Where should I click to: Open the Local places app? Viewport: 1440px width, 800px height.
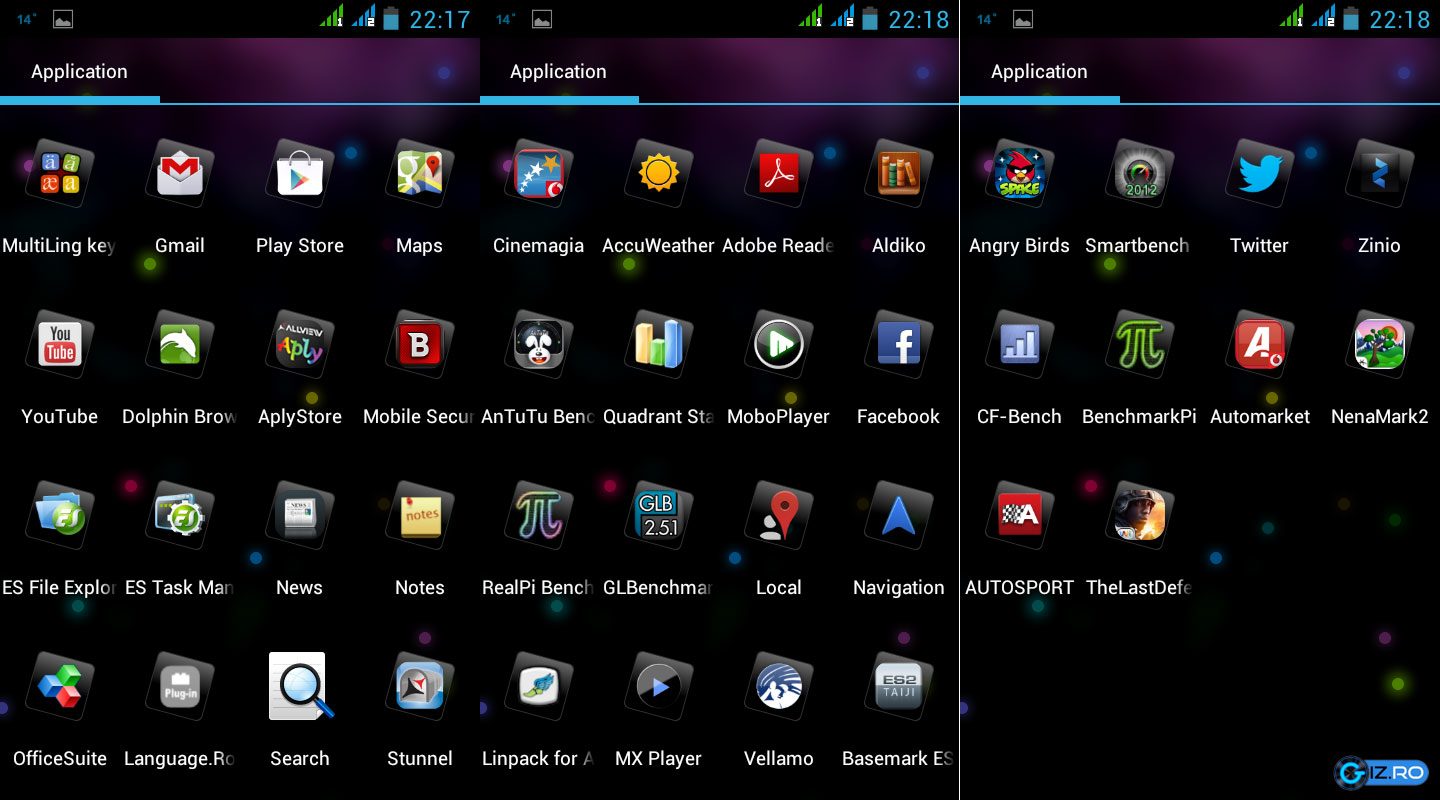[x=779, y=515]
